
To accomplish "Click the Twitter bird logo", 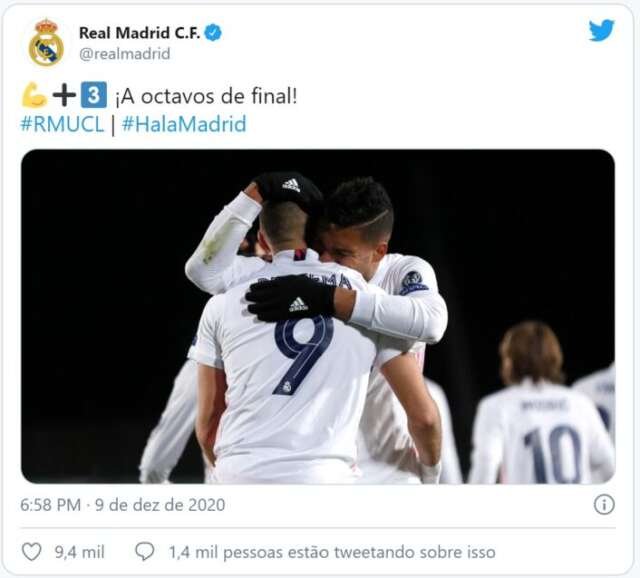I will pos(601,30).
